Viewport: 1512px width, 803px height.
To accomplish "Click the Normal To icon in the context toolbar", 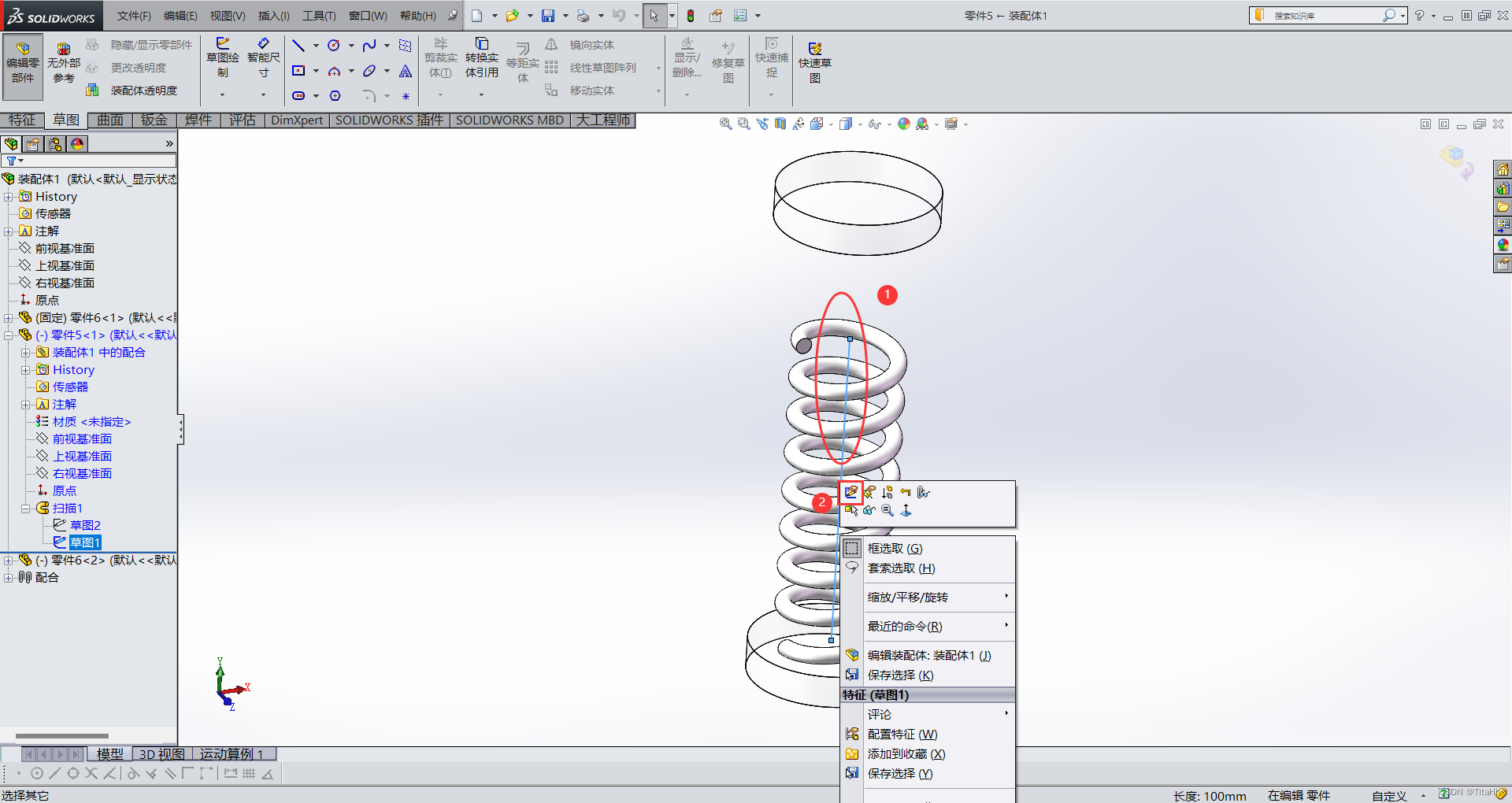I will pyautogui.click(x=906, y=510).
